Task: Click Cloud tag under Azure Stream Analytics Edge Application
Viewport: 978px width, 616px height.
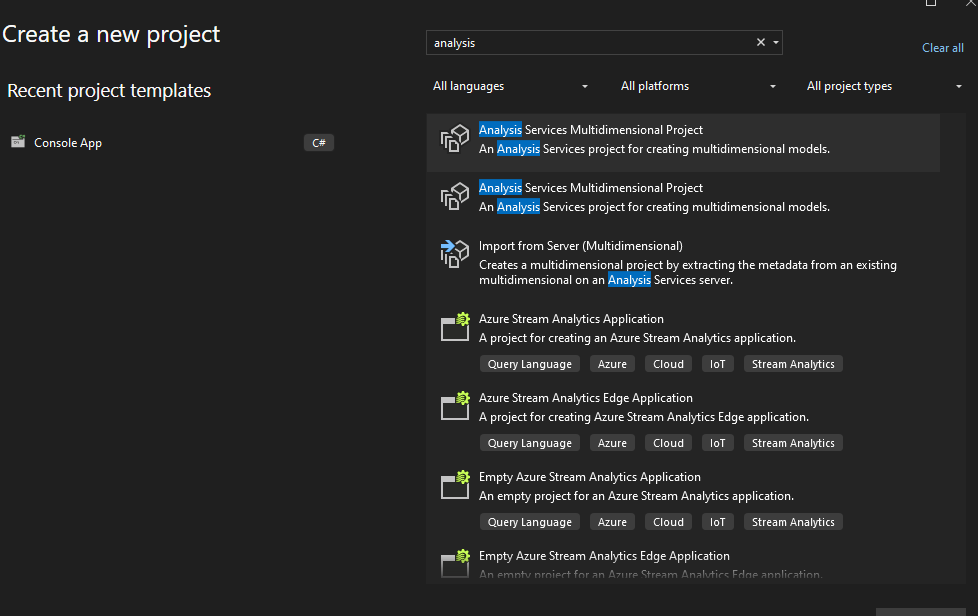Action: 668,443
